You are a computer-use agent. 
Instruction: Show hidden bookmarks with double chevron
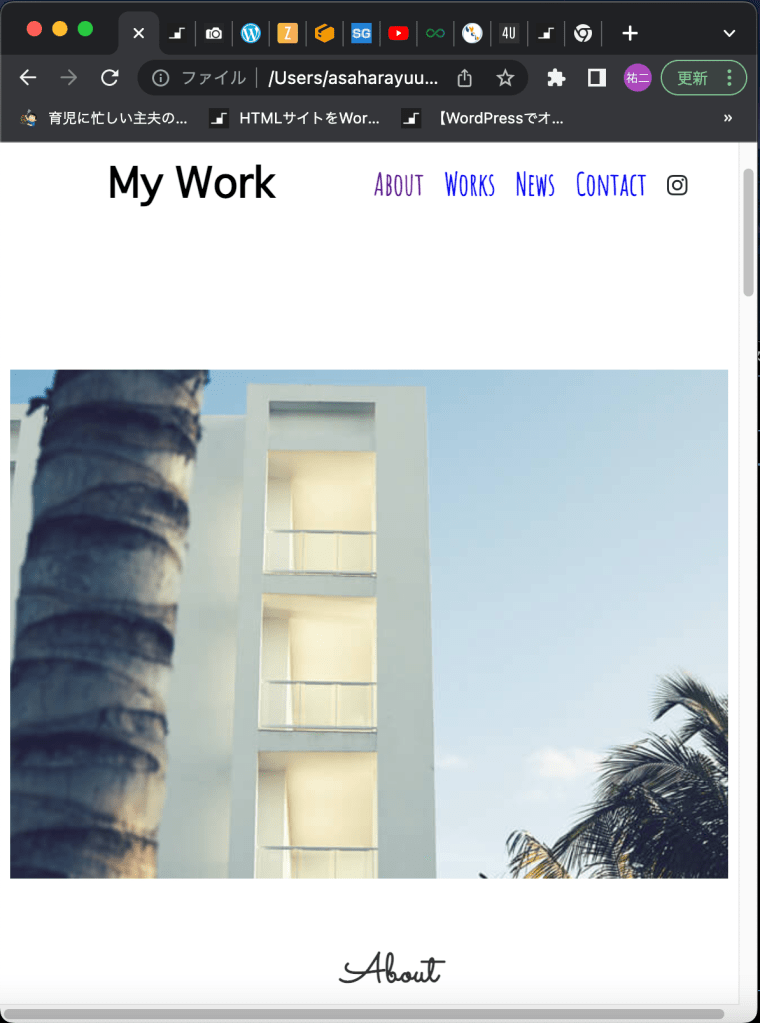728,118
